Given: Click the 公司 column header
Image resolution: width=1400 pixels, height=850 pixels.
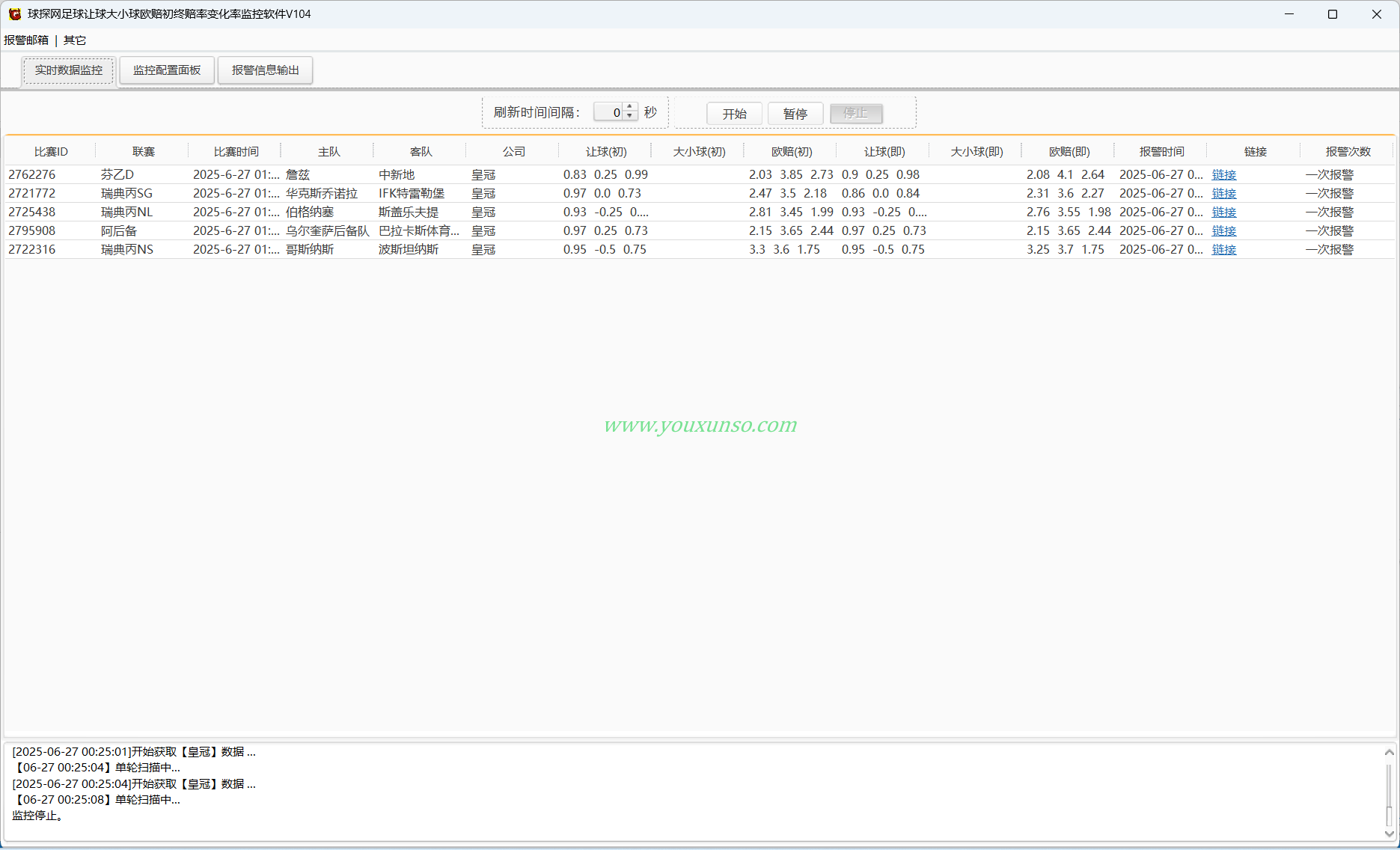Looking at the screenshot, I should (x=513, y=152).
